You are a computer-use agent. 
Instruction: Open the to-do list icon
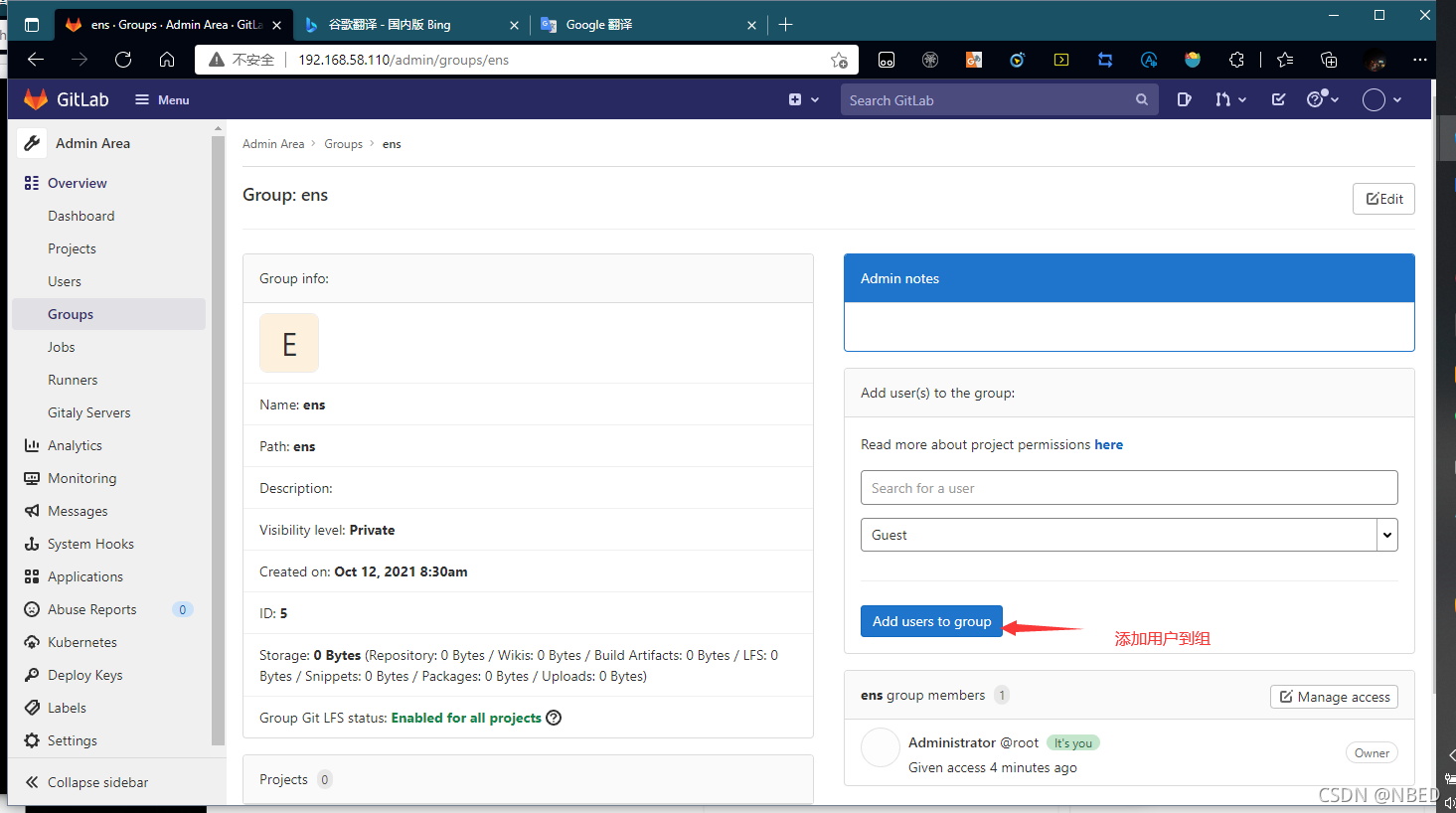(1278, 99)
